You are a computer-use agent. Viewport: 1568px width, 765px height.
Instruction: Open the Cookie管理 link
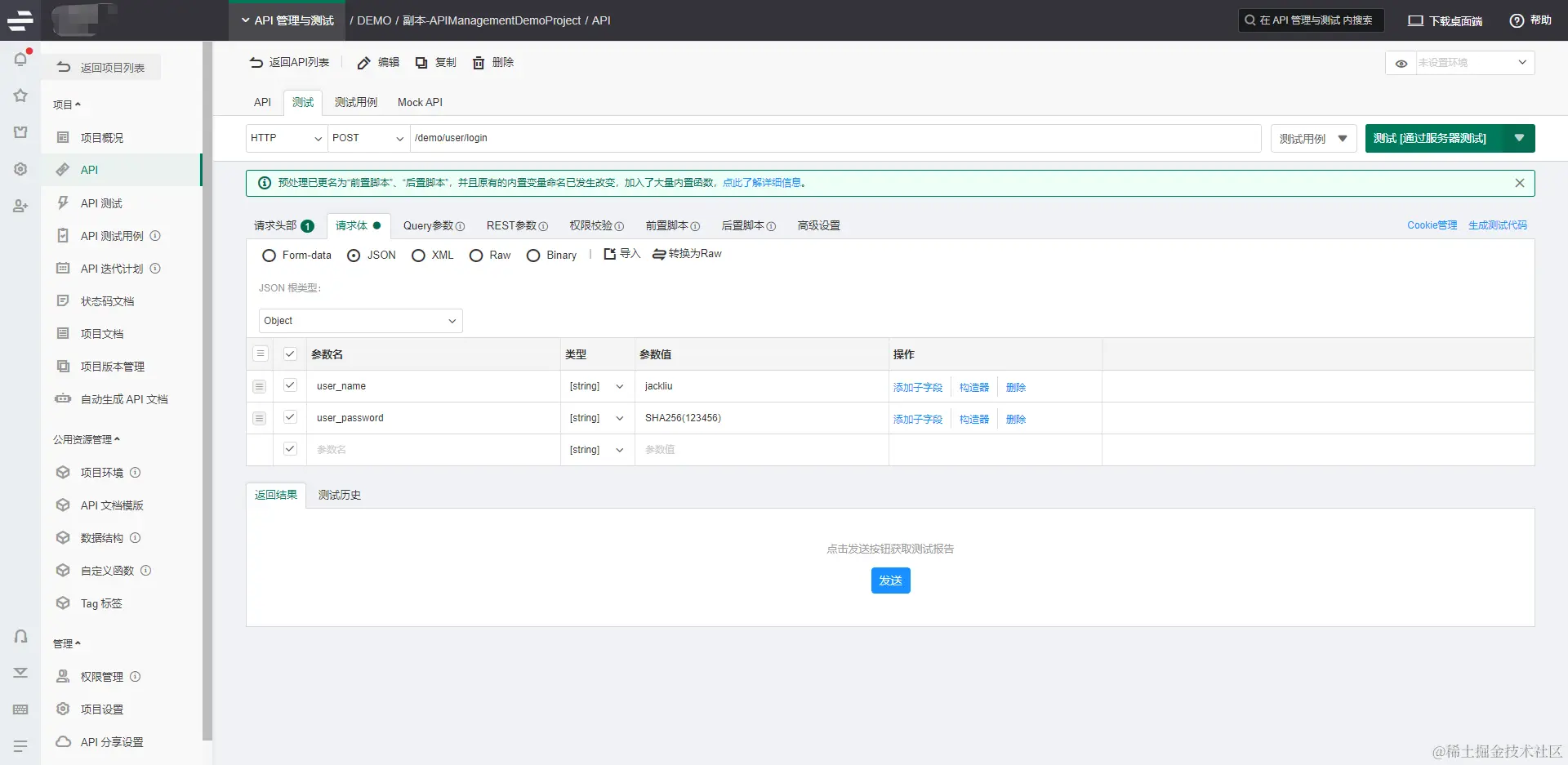click(x=1432, y=225)
